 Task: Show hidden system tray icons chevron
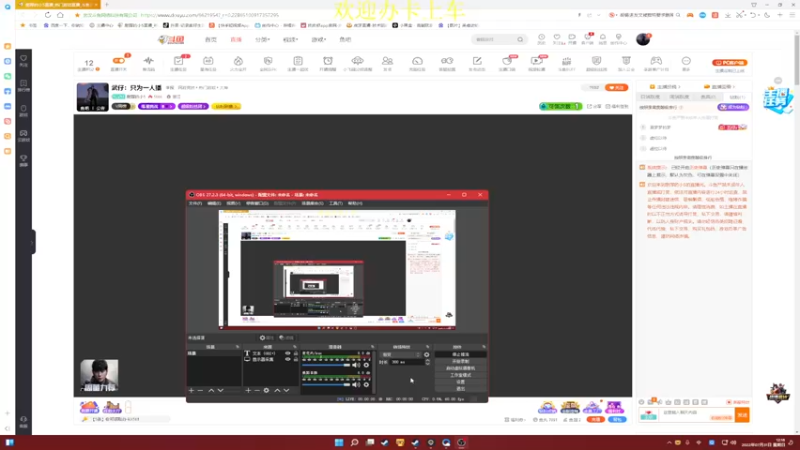[x=669, y=442]
